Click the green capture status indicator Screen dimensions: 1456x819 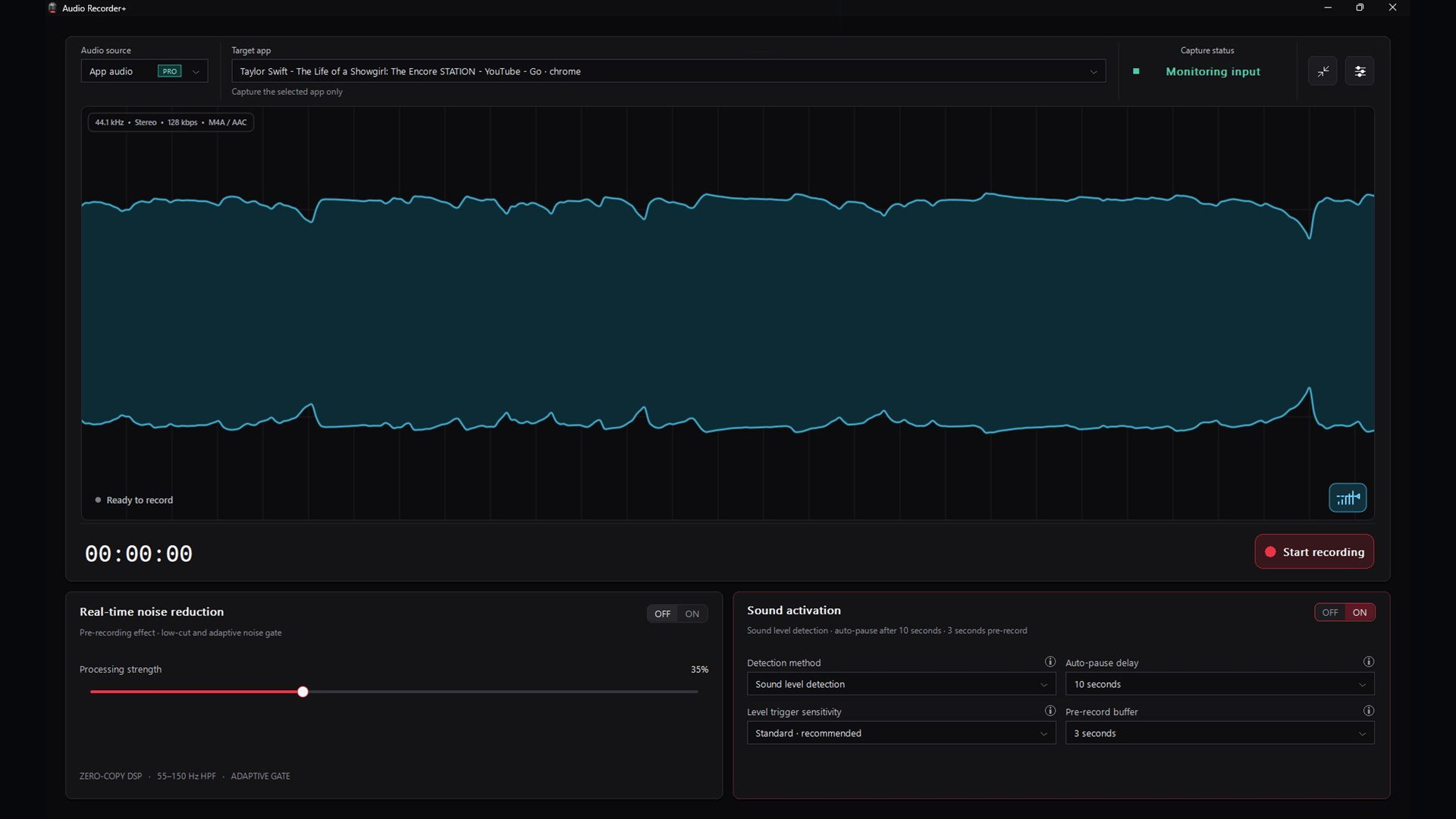click(x=1136, y=71)
